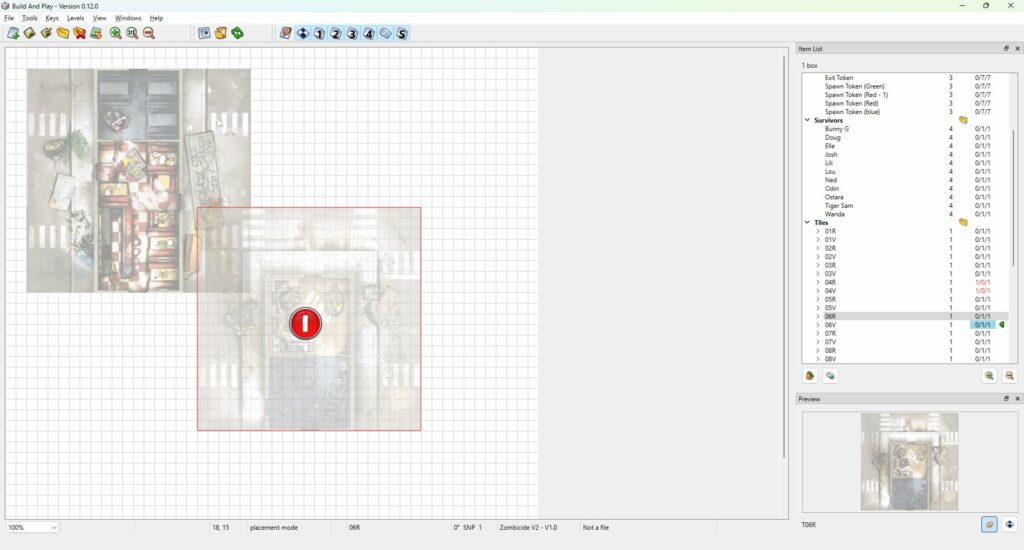Viewport: 1024px width, 550px height.
Task: Expand the 01R tile entry
Action: tap(818, 231)
